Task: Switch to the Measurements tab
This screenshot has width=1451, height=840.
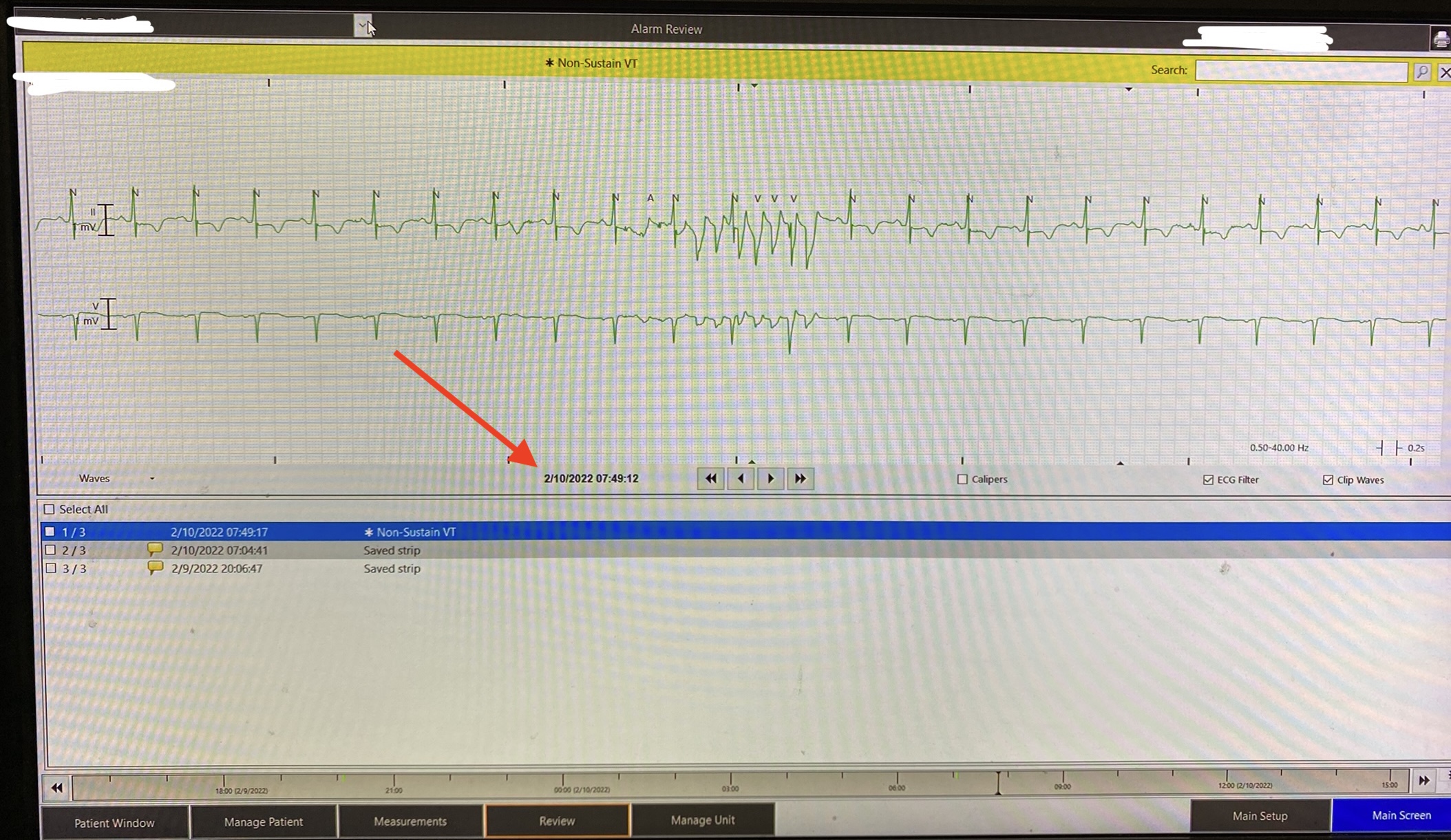Action: (x=410, y=821)
